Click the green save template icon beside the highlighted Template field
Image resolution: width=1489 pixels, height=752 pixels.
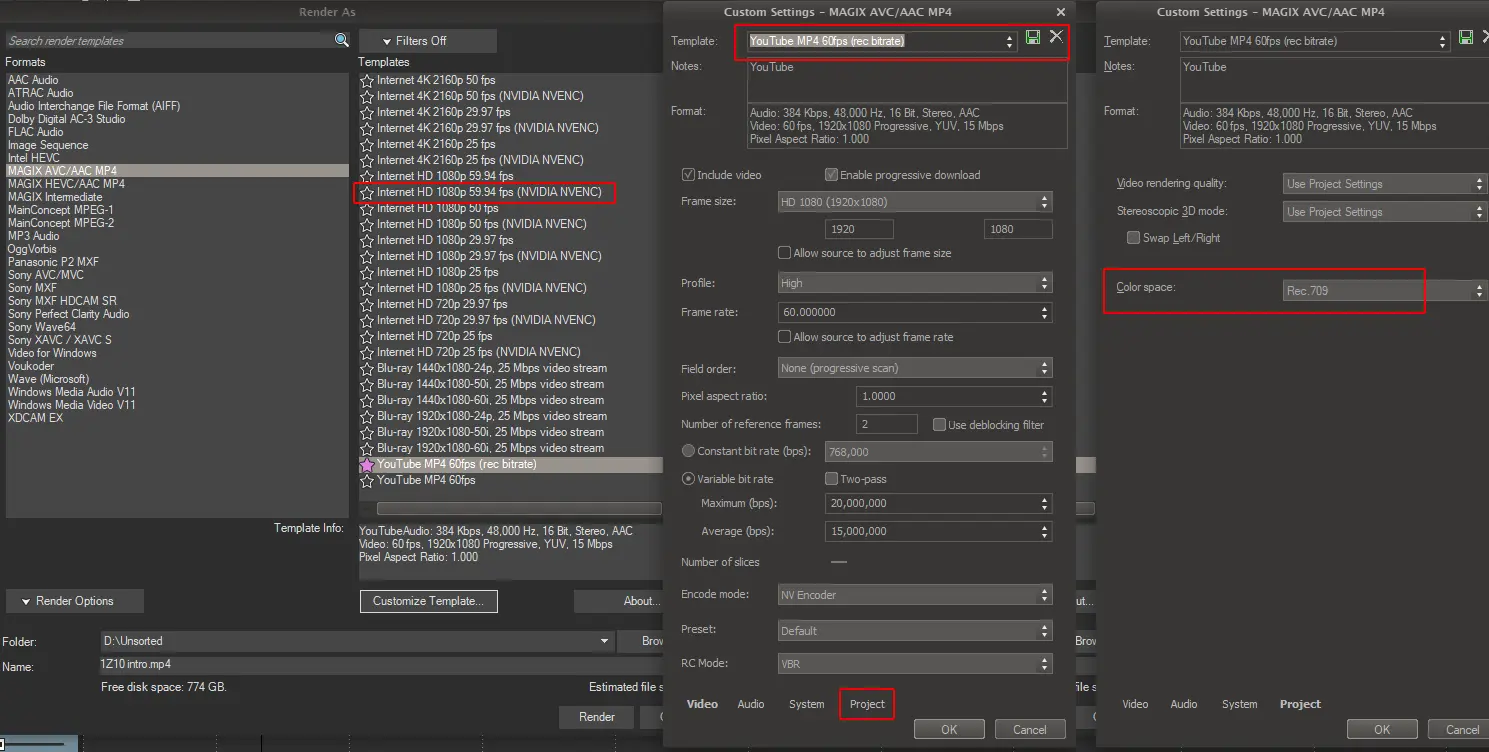coord(1033,38)
